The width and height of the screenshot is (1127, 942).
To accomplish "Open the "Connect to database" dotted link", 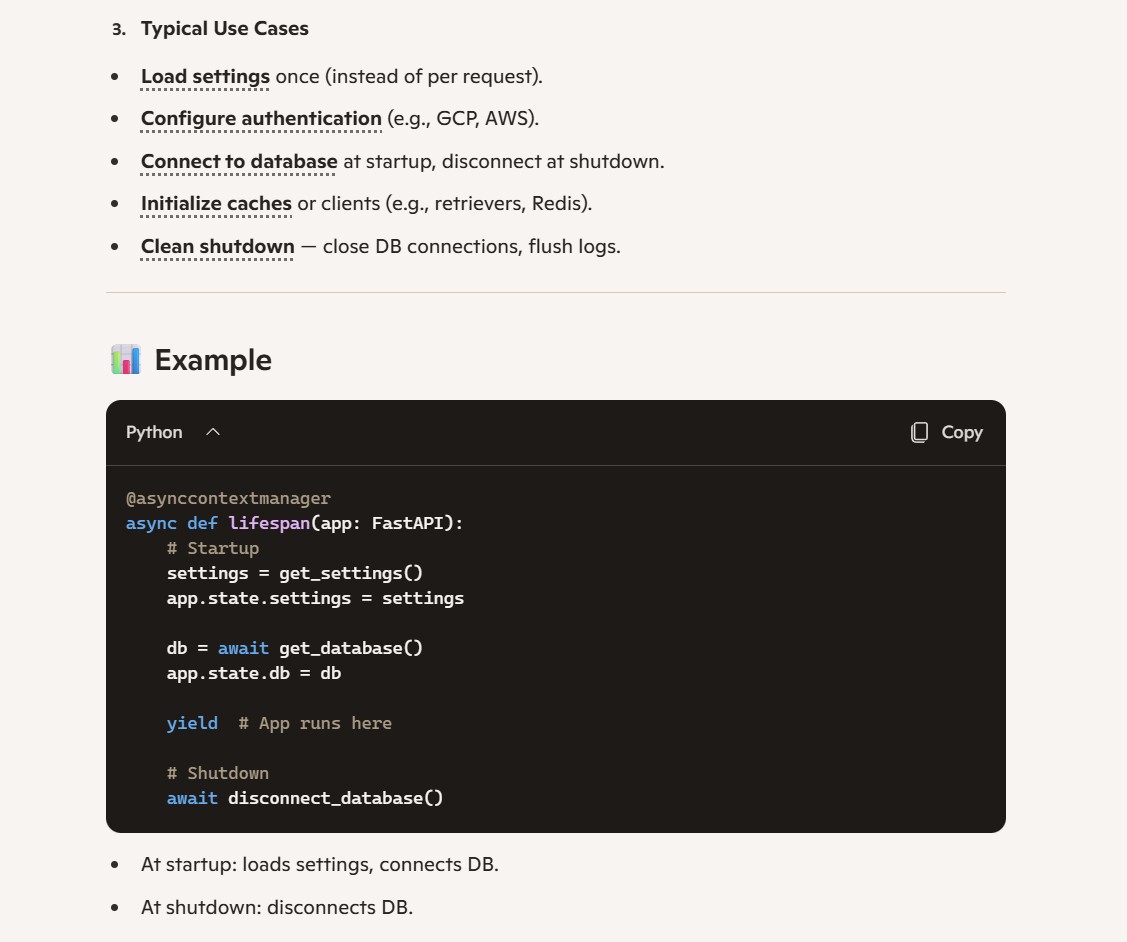I will [x=239, y=162].
